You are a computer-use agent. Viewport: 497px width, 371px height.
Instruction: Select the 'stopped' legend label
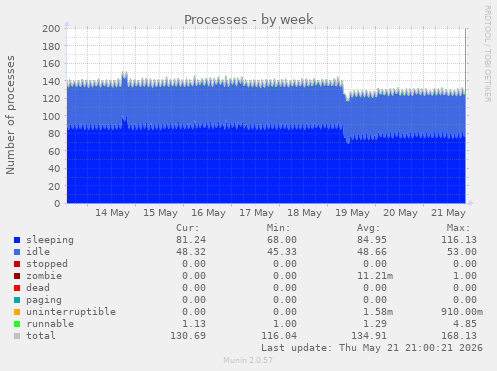47,264
